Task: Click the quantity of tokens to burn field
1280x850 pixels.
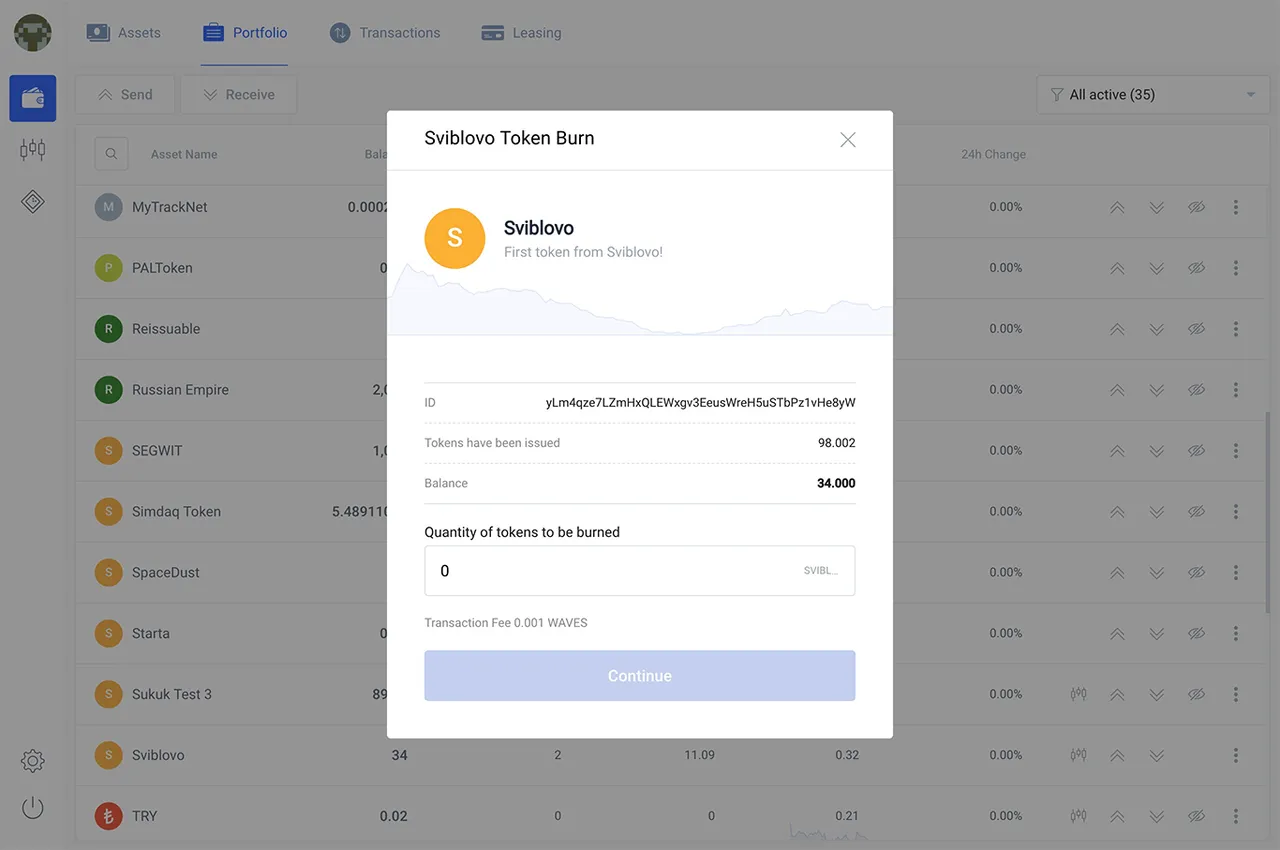Action: [640, 571]
